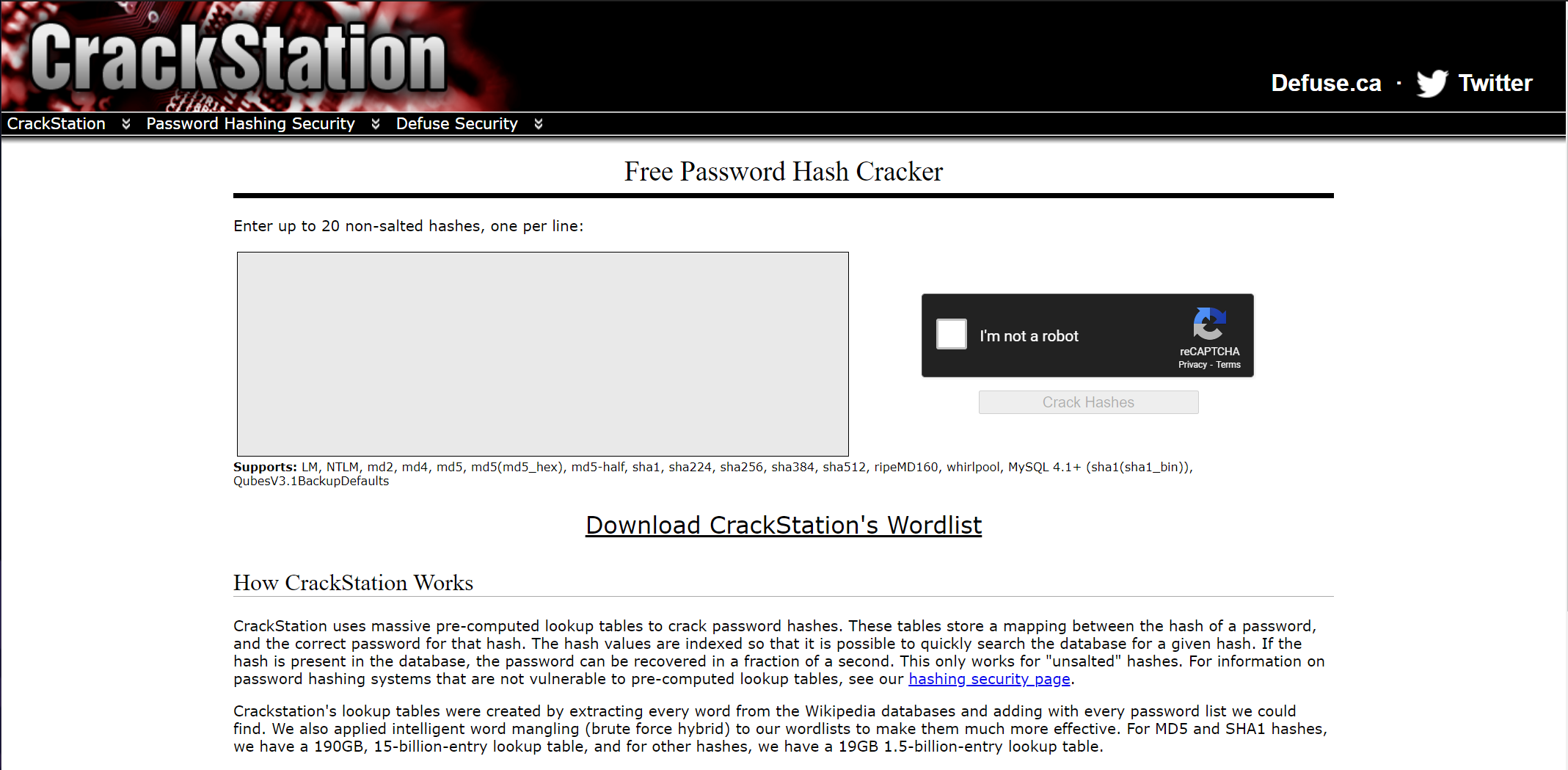Open the reCAPTCHA Terms link
This screenshot has width=1568, height=770.
point(1228,365)
